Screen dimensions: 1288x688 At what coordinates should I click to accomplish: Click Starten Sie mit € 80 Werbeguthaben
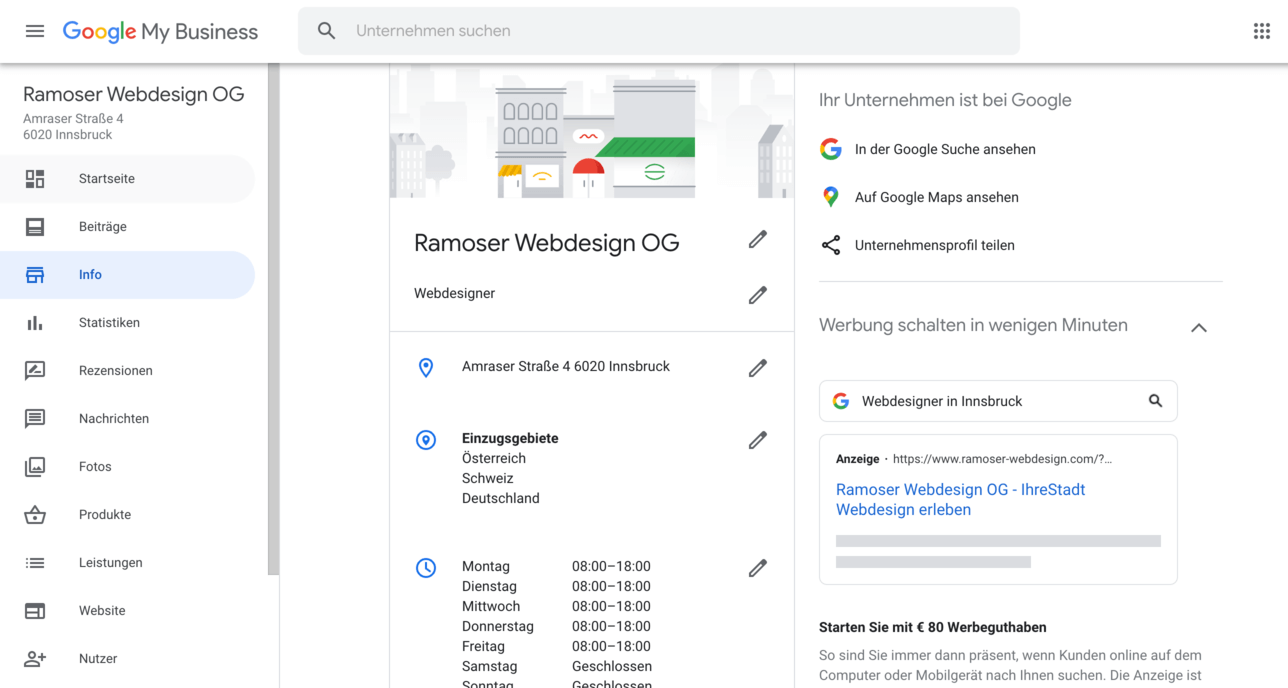(933, 627)
